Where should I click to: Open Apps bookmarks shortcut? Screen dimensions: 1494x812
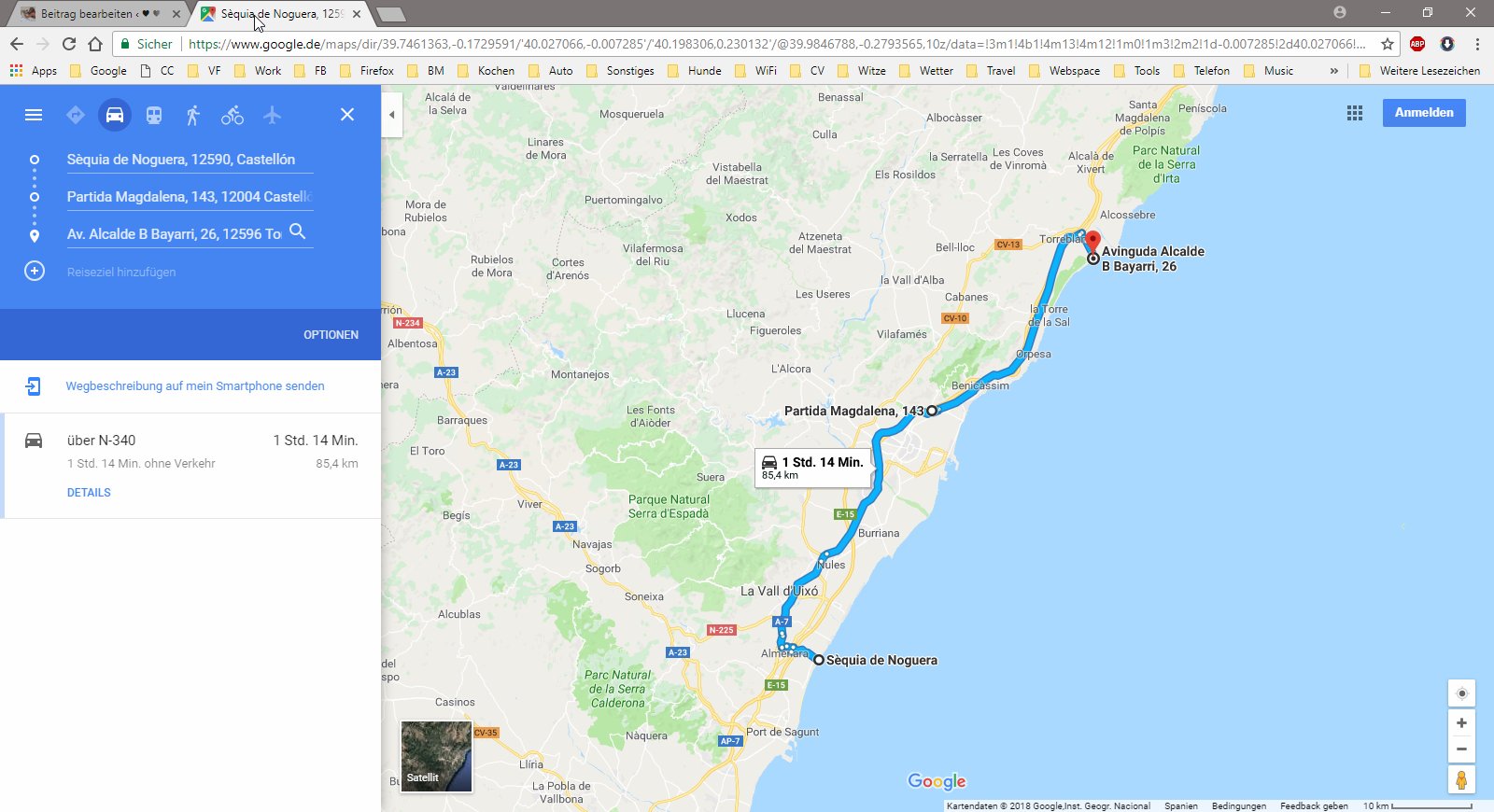[x=34, y=71]
